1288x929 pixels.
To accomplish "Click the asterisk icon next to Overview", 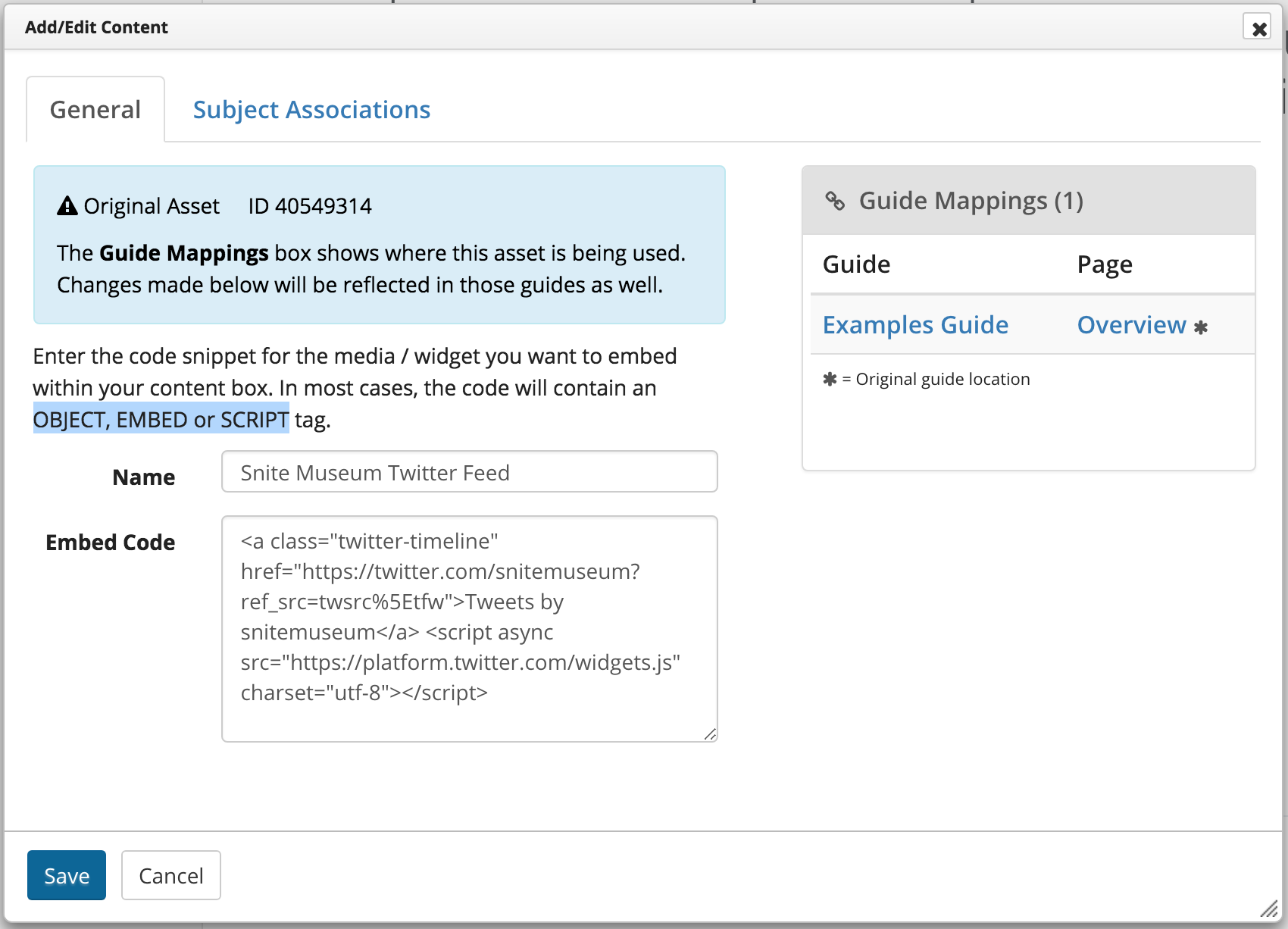I will (x=1201, y=327).
